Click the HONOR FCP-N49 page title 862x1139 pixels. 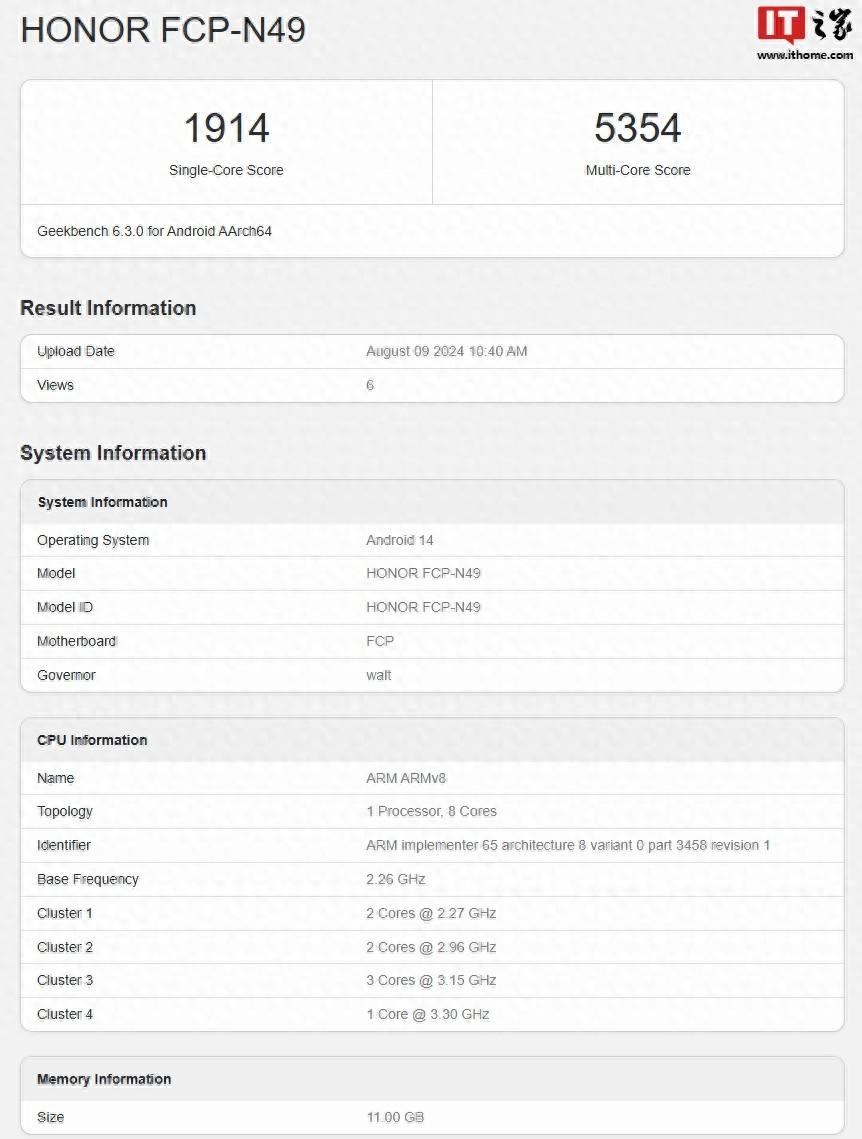click(163, 31)
